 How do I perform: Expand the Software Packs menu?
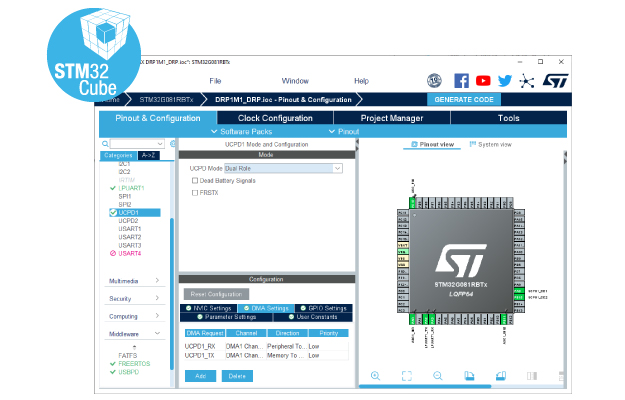242,131
